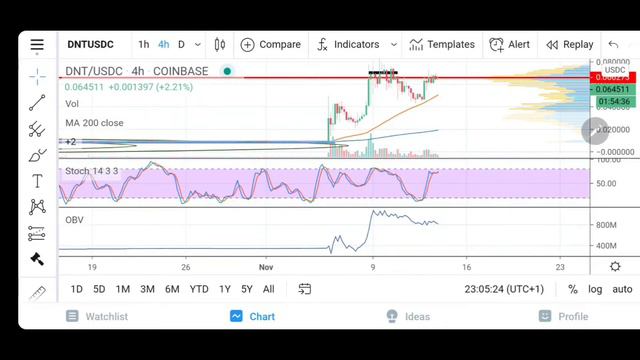Set range to 3M
This screenshot has width=640, height=360.
(147, 289)
